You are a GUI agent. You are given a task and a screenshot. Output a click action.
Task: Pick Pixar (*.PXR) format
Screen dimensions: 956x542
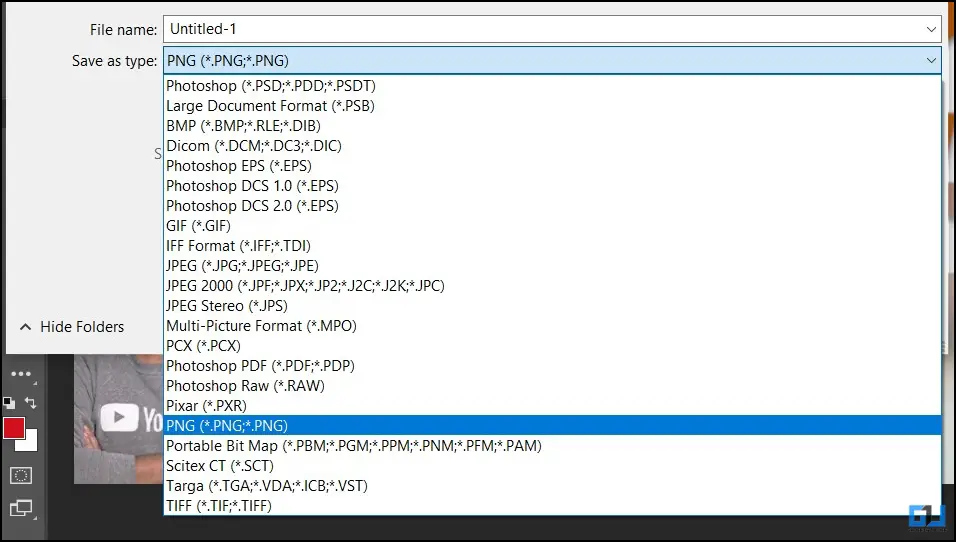552,406
